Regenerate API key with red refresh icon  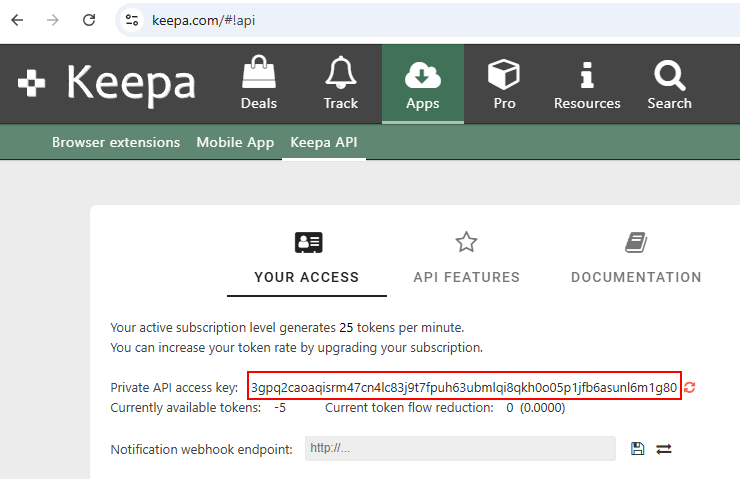[690, 387]
